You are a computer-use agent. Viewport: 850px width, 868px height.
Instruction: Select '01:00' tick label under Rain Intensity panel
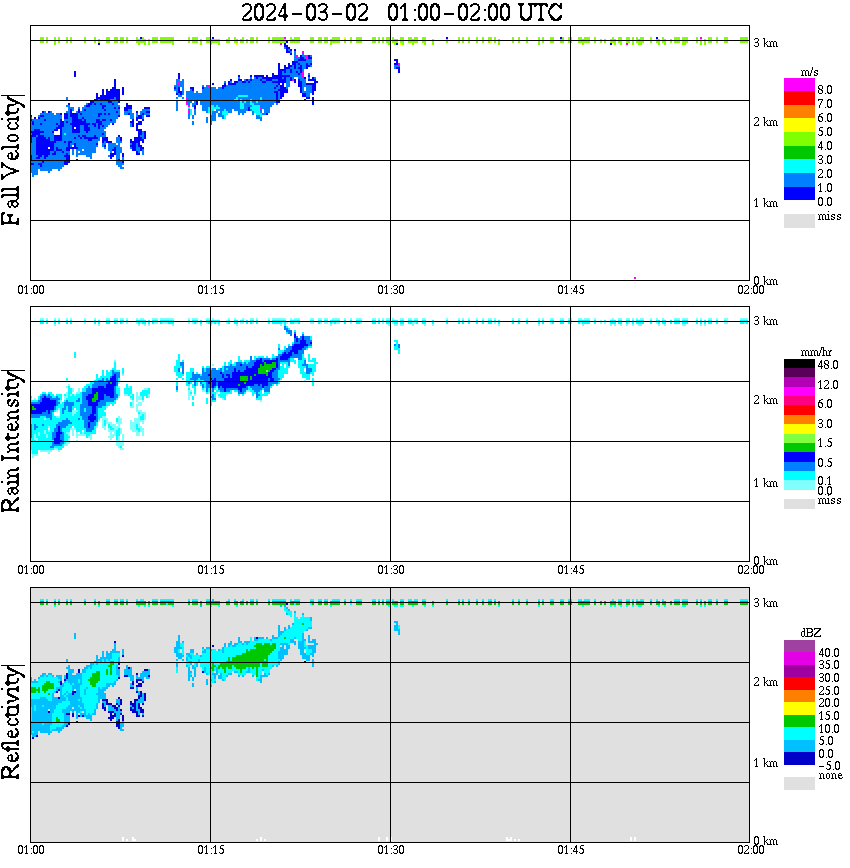(x=31, y=570)
